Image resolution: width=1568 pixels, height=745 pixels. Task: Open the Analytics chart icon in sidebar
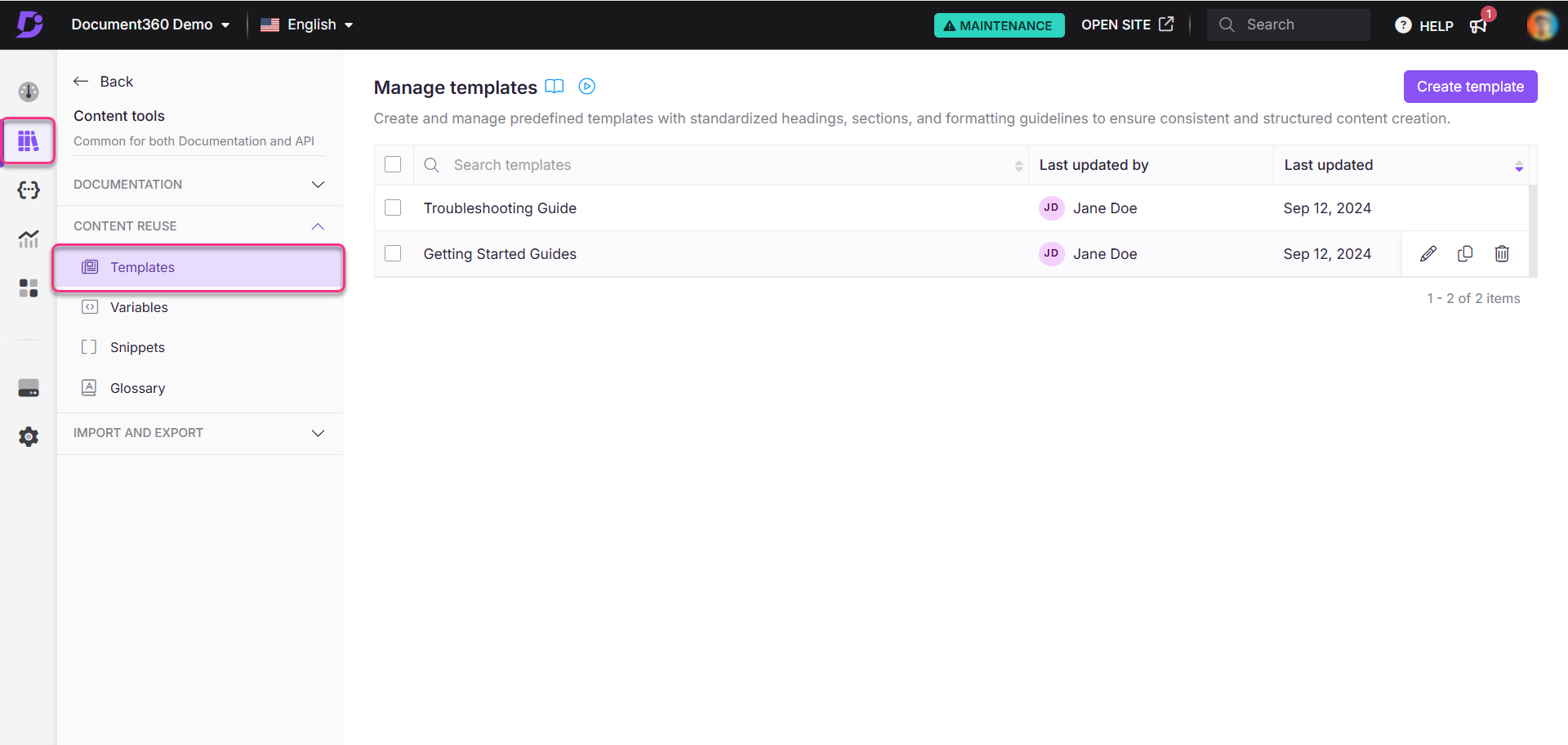tap(29, 239)
